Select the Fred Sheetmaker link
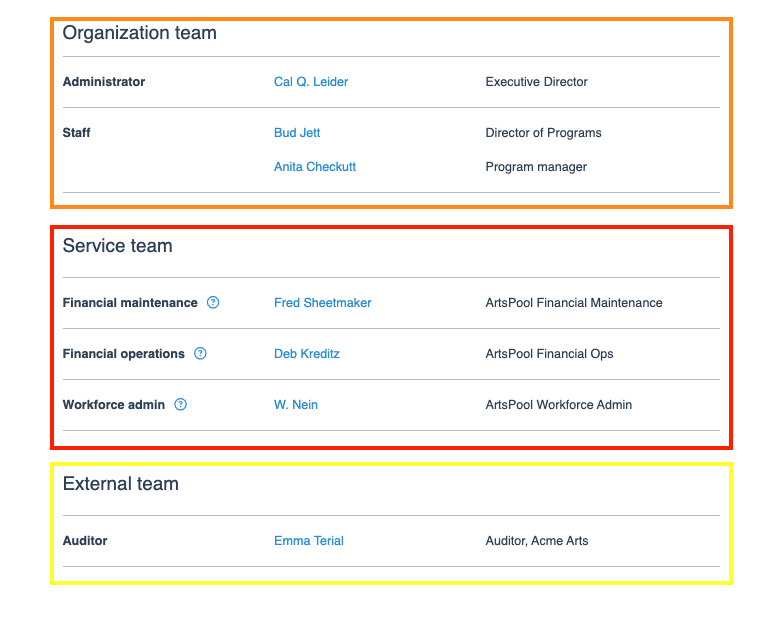 [x=322, y=303]
